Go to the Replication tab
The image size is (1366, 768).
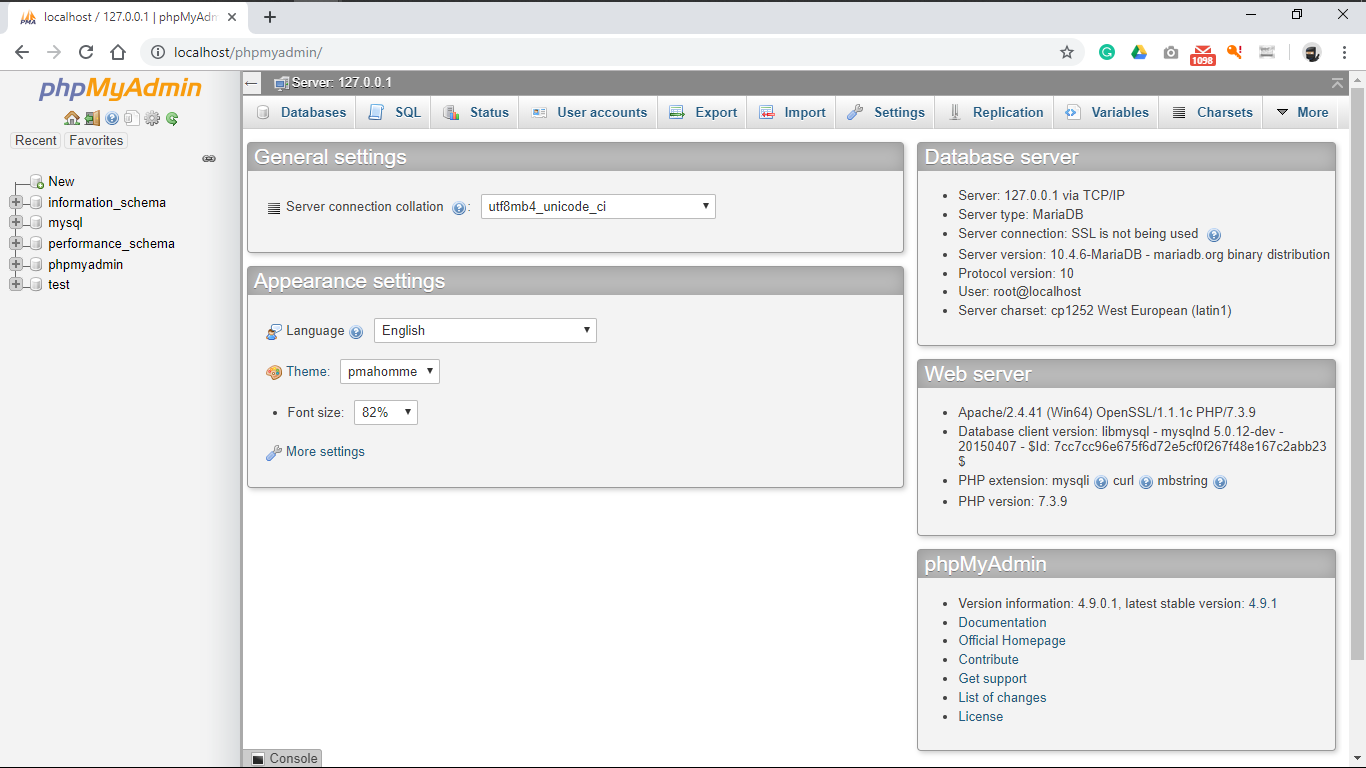[994, 113]
